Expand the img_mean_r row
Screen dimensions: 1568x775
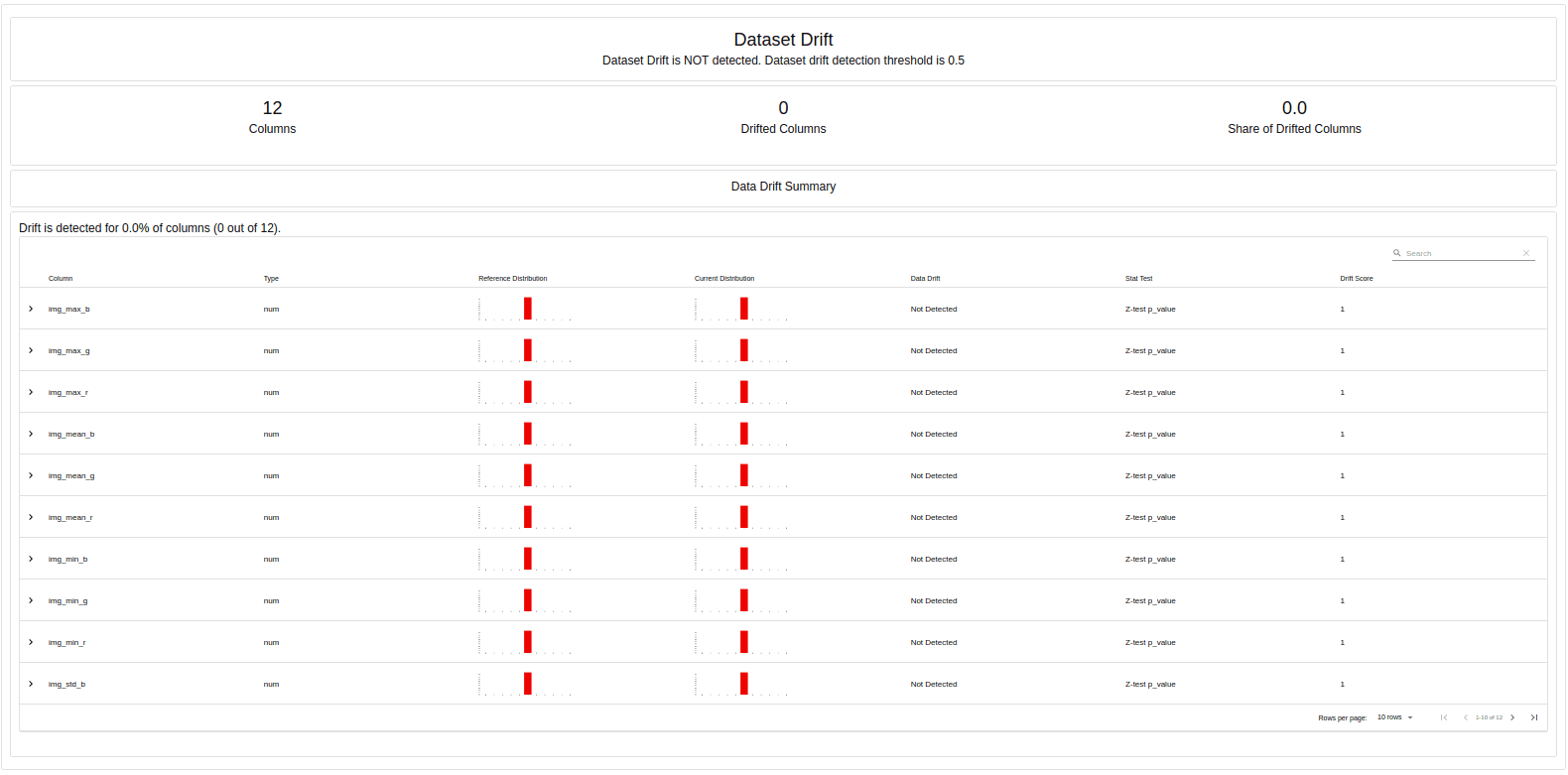31,517
